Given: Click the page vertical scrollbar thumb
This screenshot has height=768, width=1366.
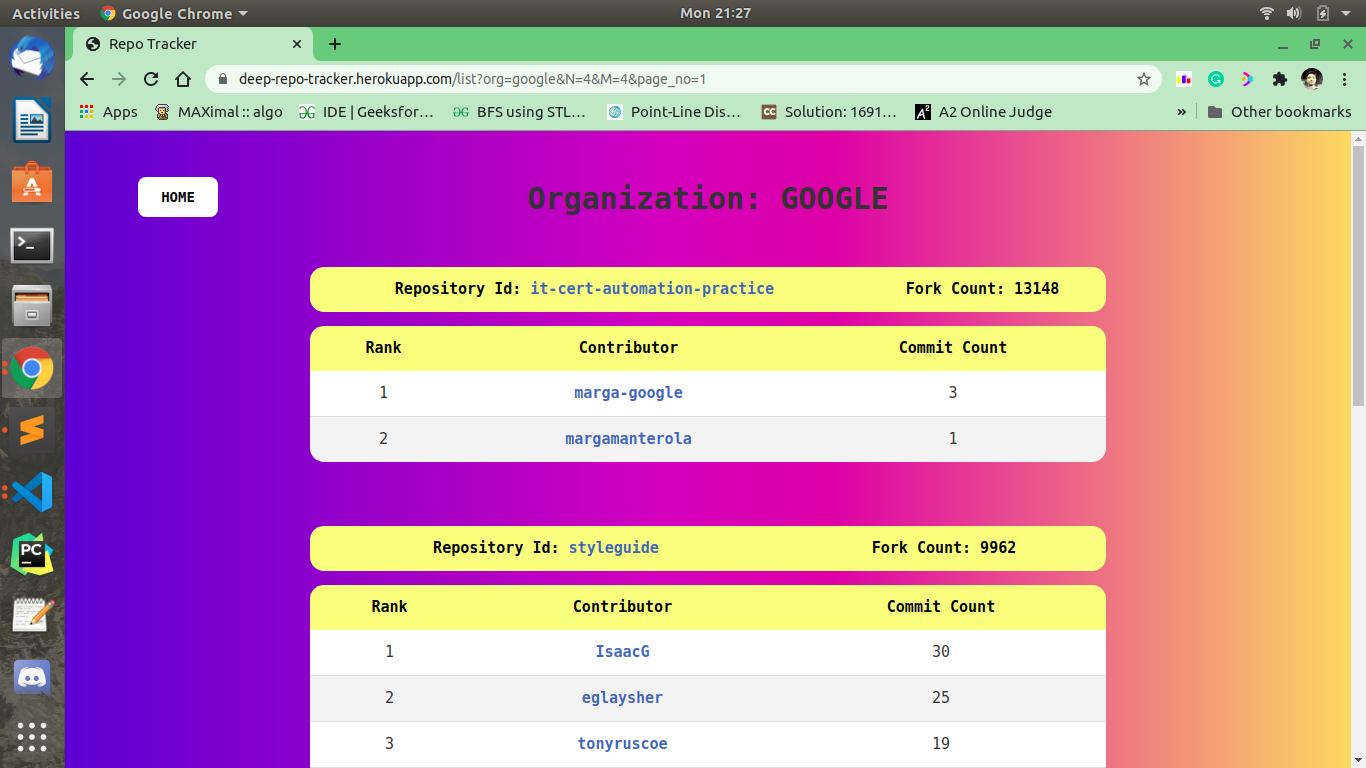Looking at the screenshot, I should click(1358, 275).
